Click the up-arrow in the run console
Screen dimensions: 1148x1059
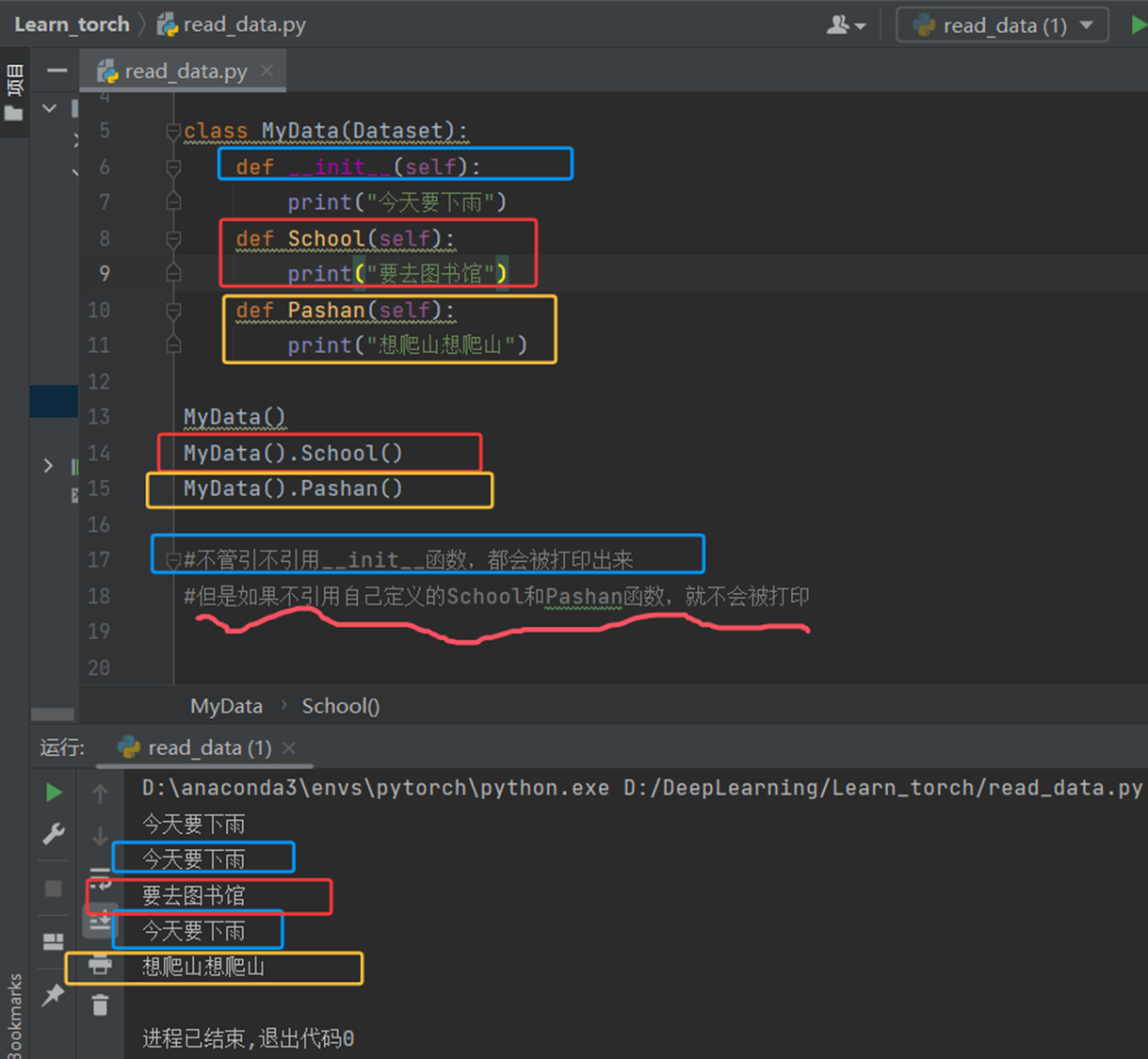(x=100, y=794)
